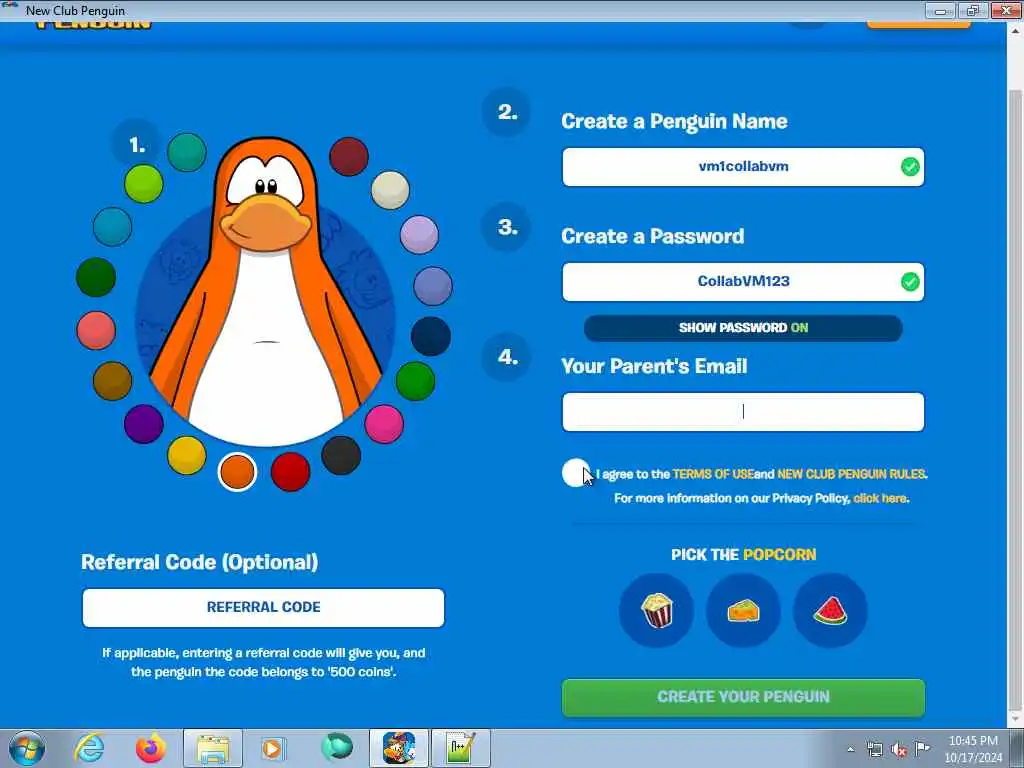Choose the salmon pink penguin color
This screenshot has height=768, width=1024.
click(96, 330)
